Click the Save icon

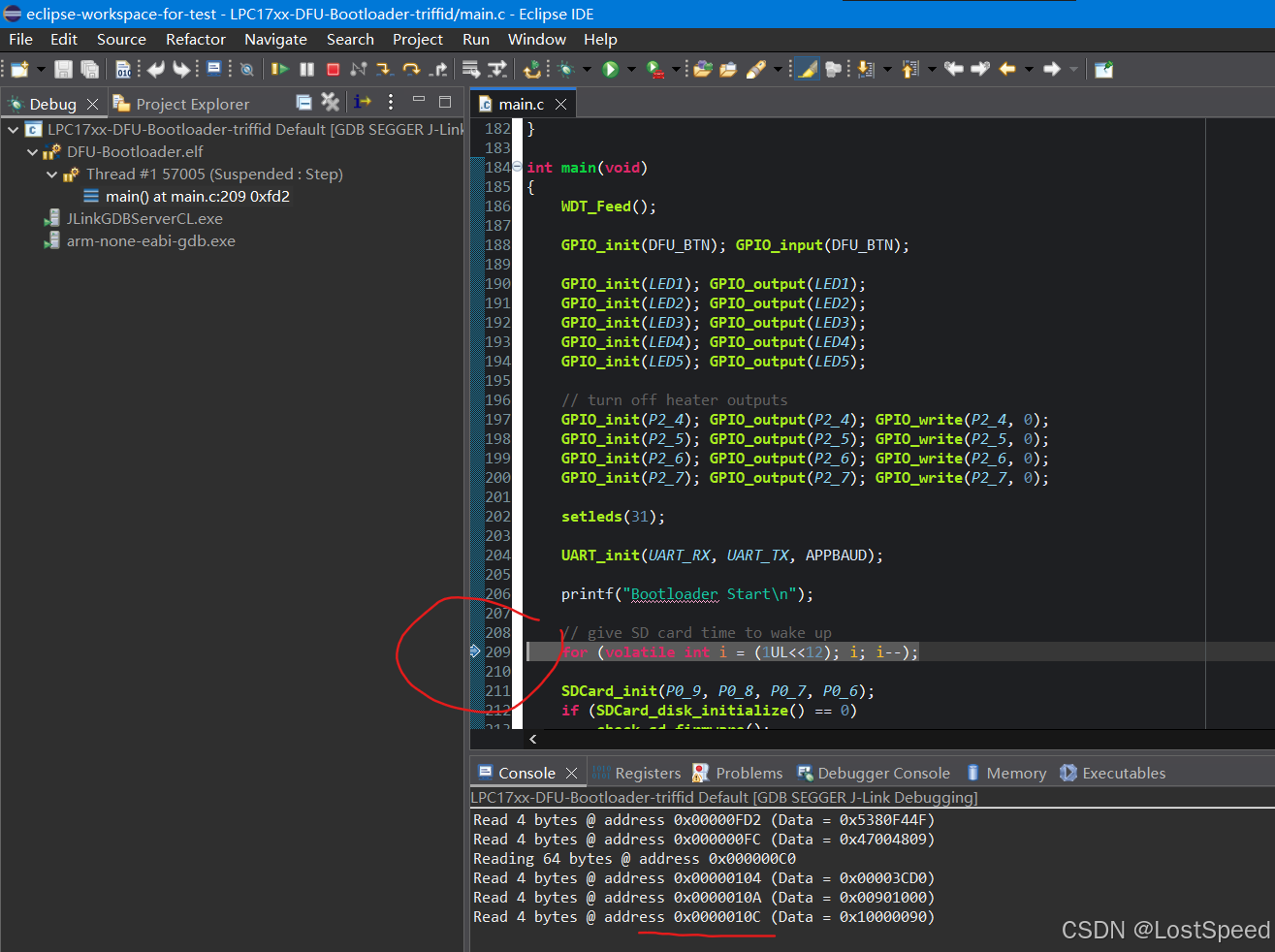tap(64, 69)
